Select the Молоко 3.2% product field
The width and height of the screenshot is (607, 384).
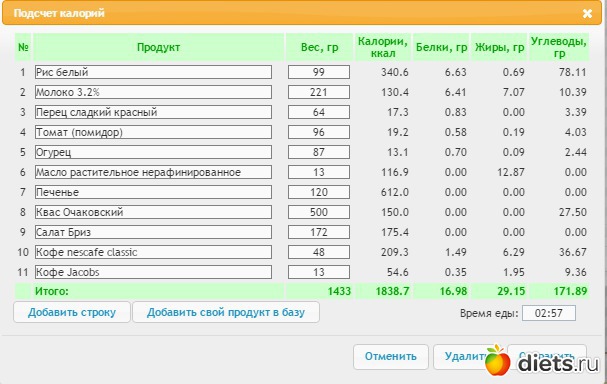click(153, 92)
